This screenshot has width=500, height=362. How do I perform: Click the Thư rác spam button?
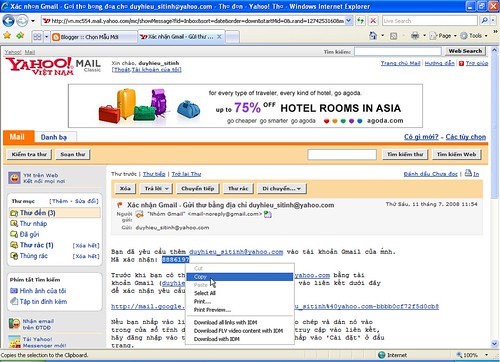pyautogui.click(x=238, y=189)
